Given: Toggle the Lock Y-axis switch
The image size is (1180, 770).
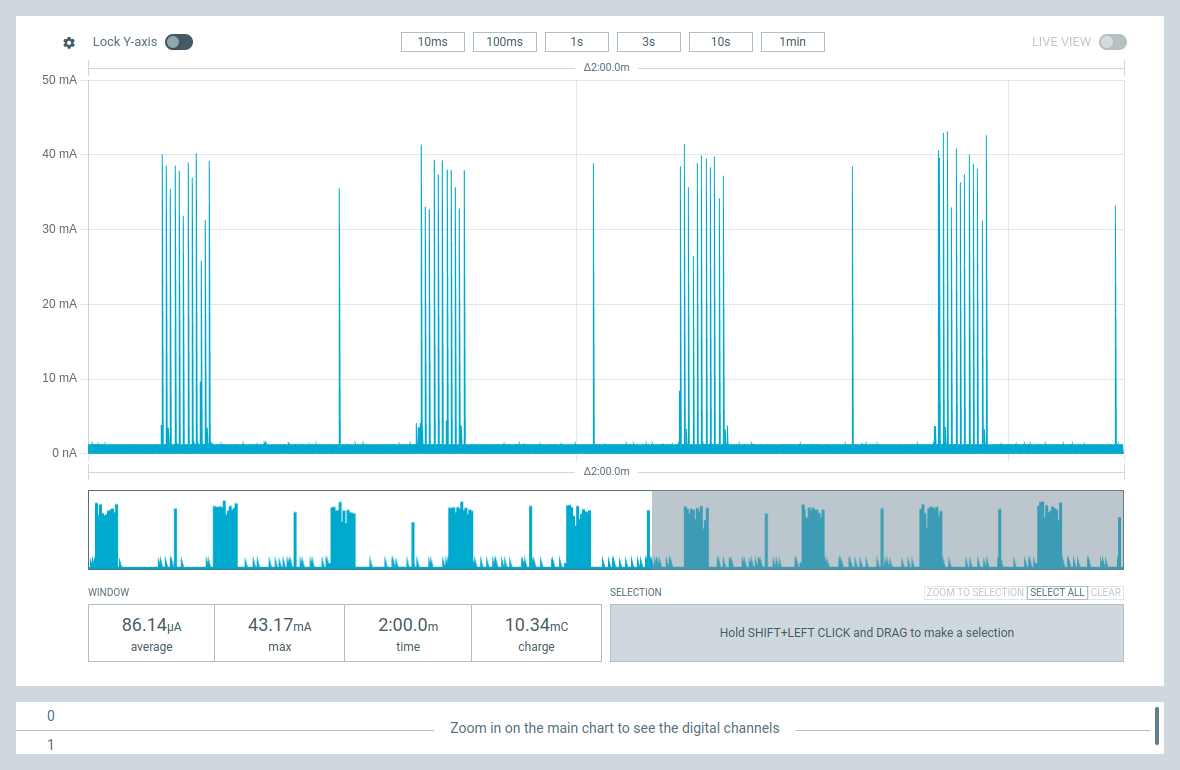Looking at the screenshot, I should [179, 42].
